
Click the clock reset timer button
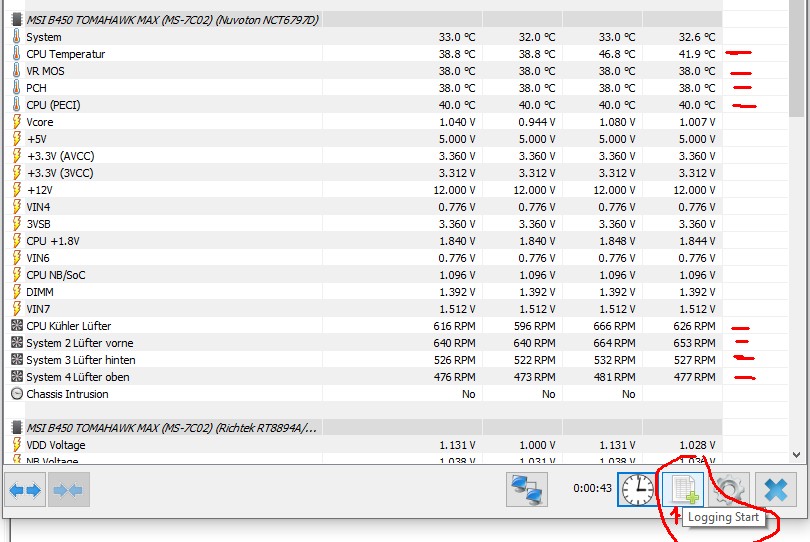pos(637,490)
